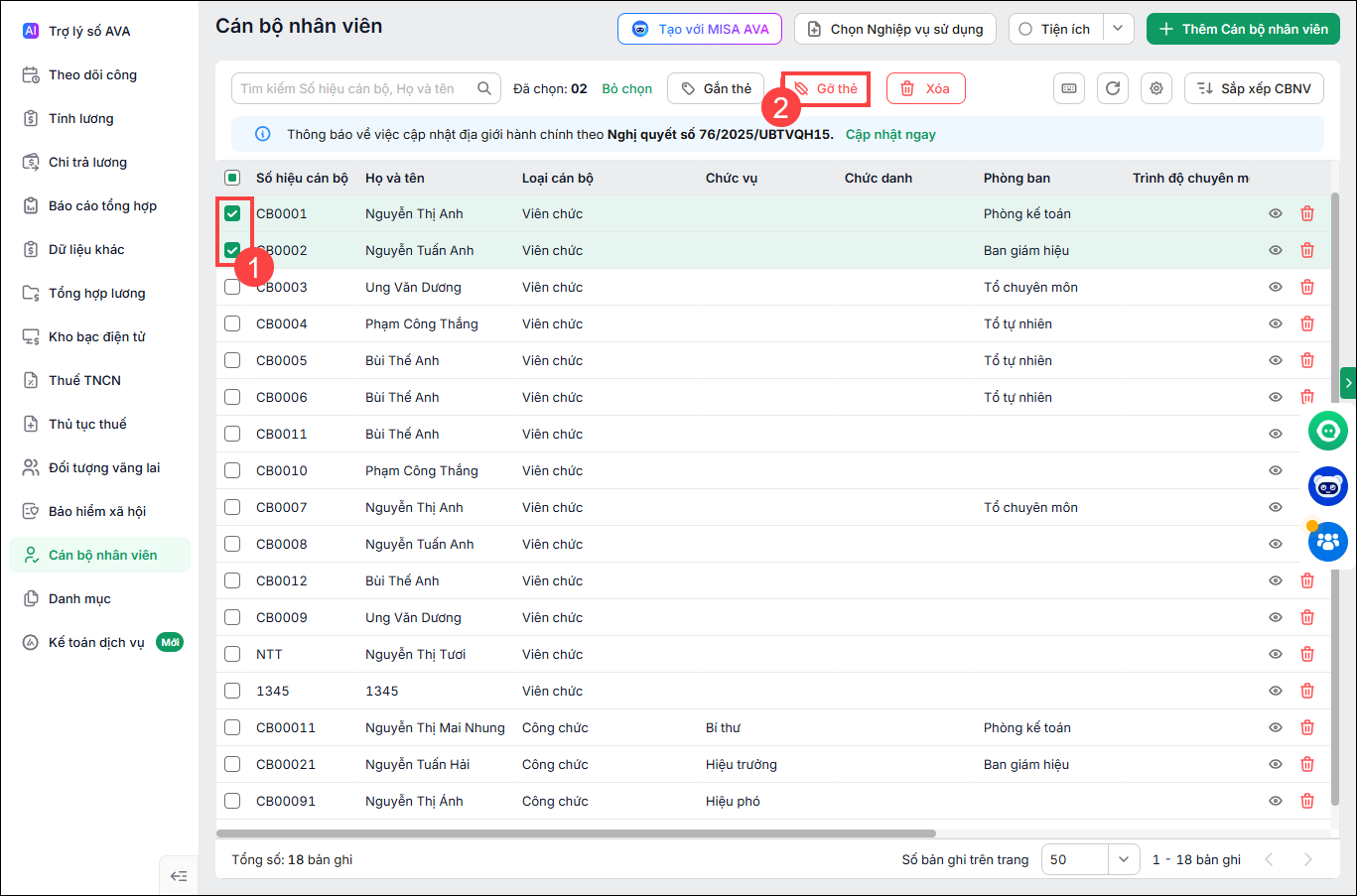This screenshot has height=896, width=1357.
Task: Click the trash icon for row CB0003
Action: 1307,287
